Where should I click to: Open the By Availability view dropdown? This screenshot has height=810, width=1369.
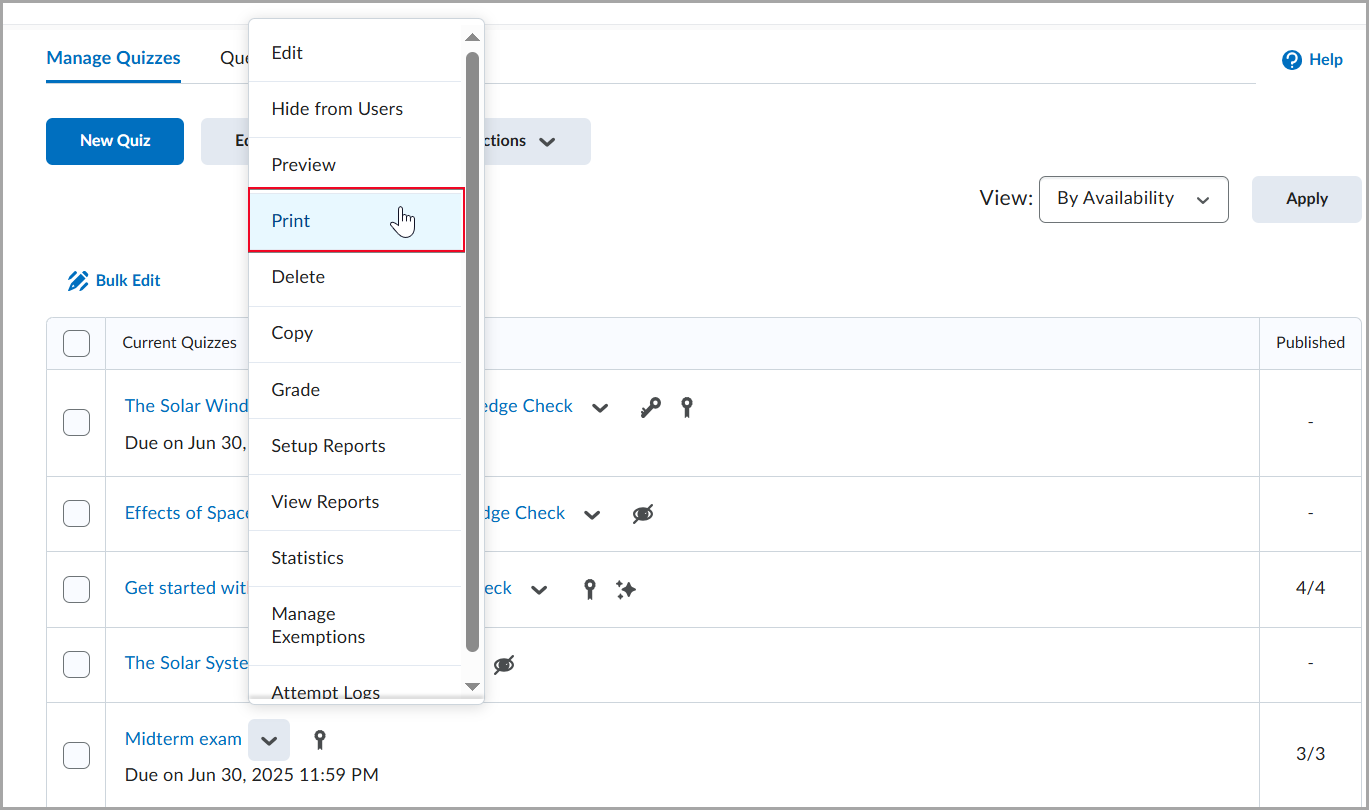tap(1133, 199)
